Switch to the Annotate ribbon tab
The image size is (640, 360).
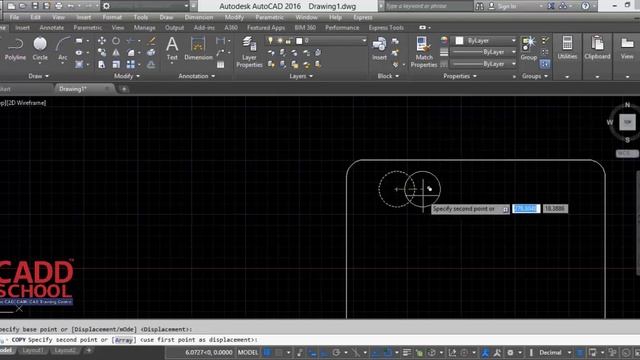click(x=52, y=27)
